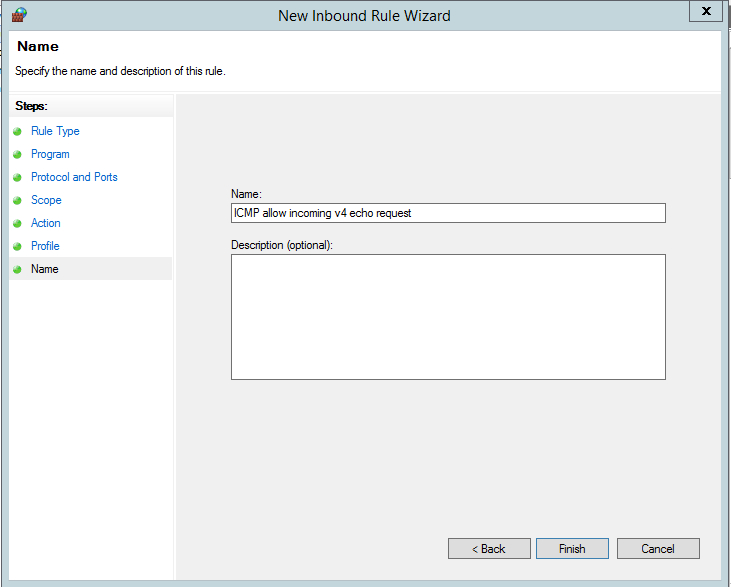
Task: Go to the Rule Type step
Action: (x=55, y=131)
